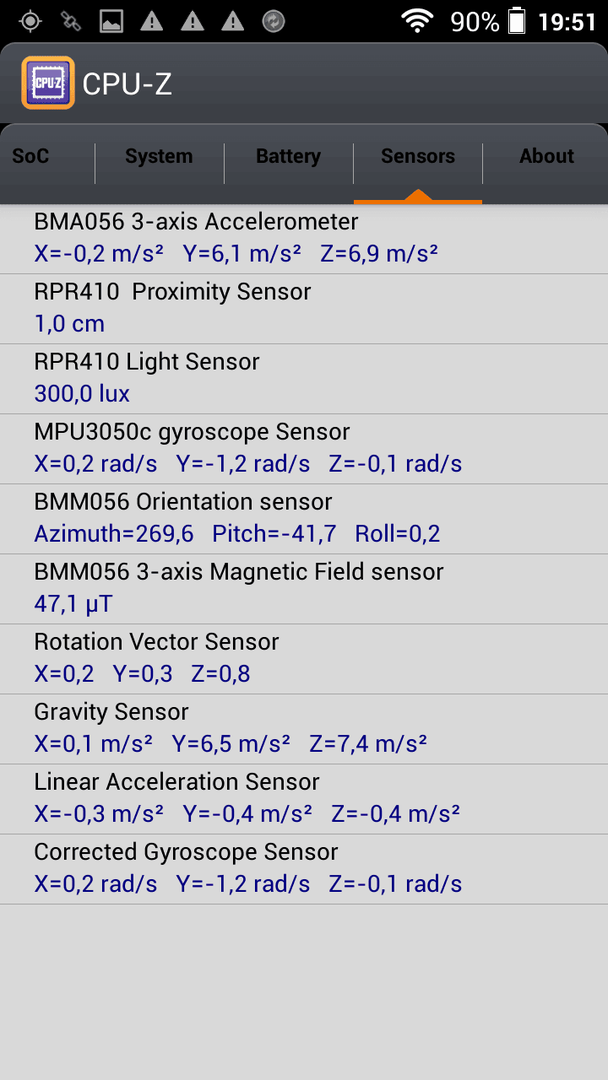The height and width of the screenshot is (1080, 608).
Task: Tap the satellite-off status bar icon
Action: coord(70,21)
